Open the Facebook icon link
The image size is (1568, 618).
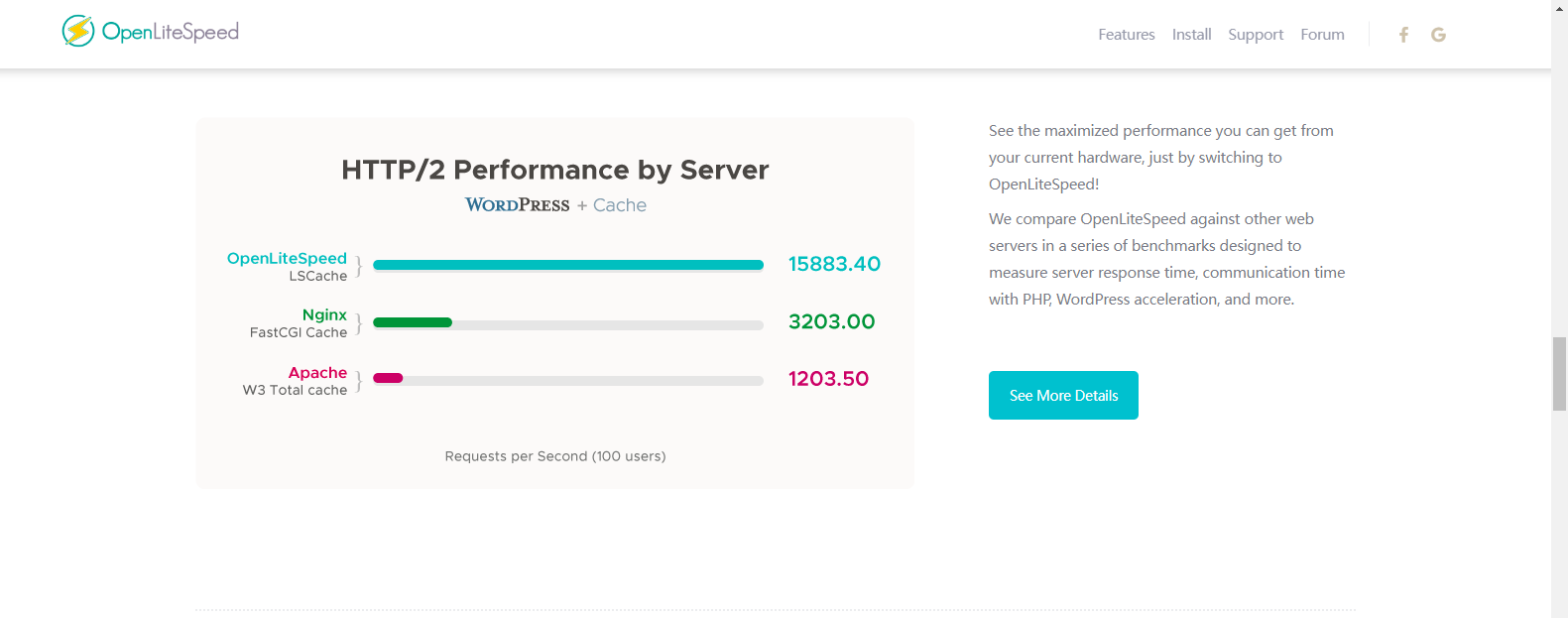tap(1403, 35)
